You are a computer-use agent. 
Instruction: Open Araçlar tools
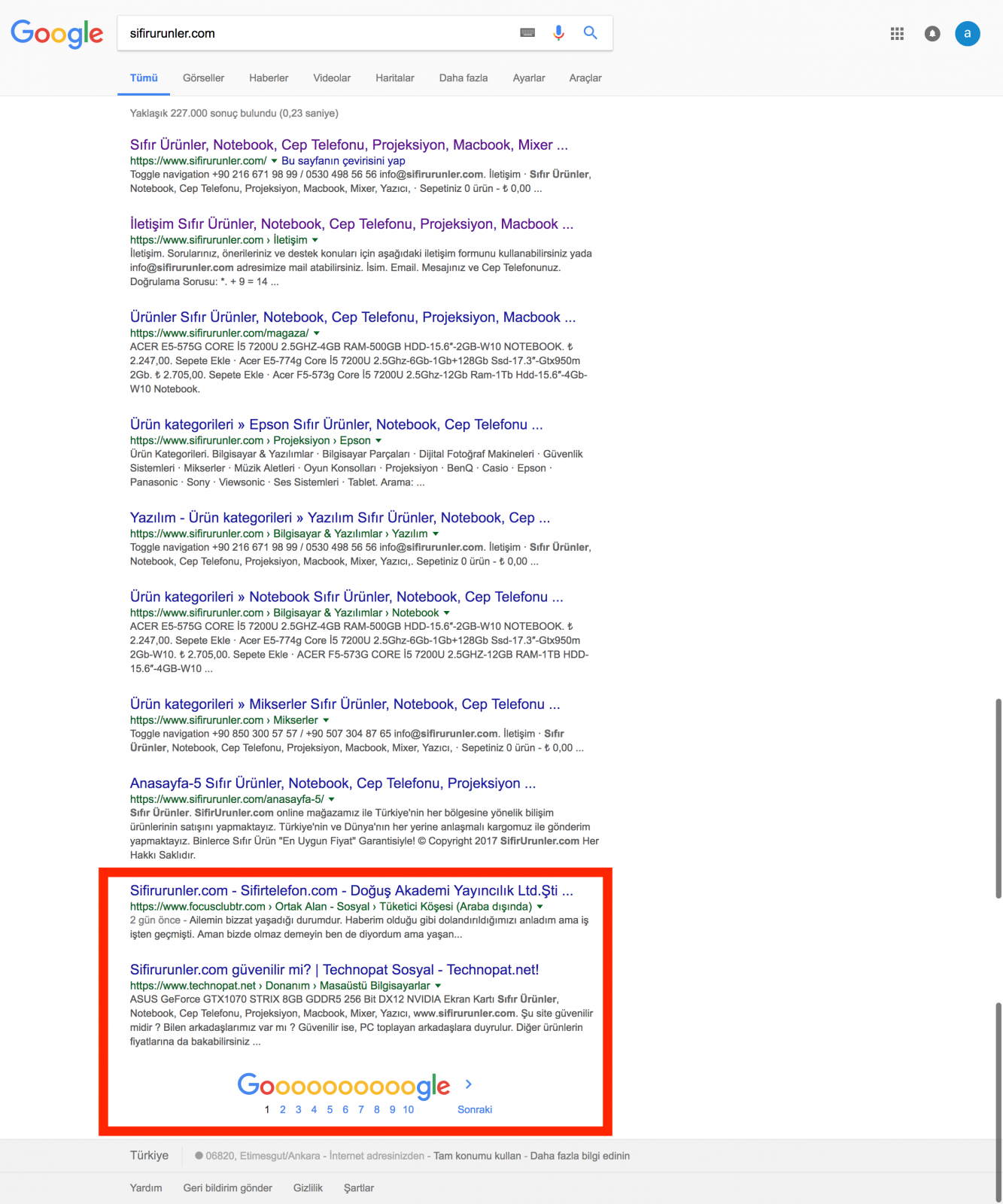(585, 78)
